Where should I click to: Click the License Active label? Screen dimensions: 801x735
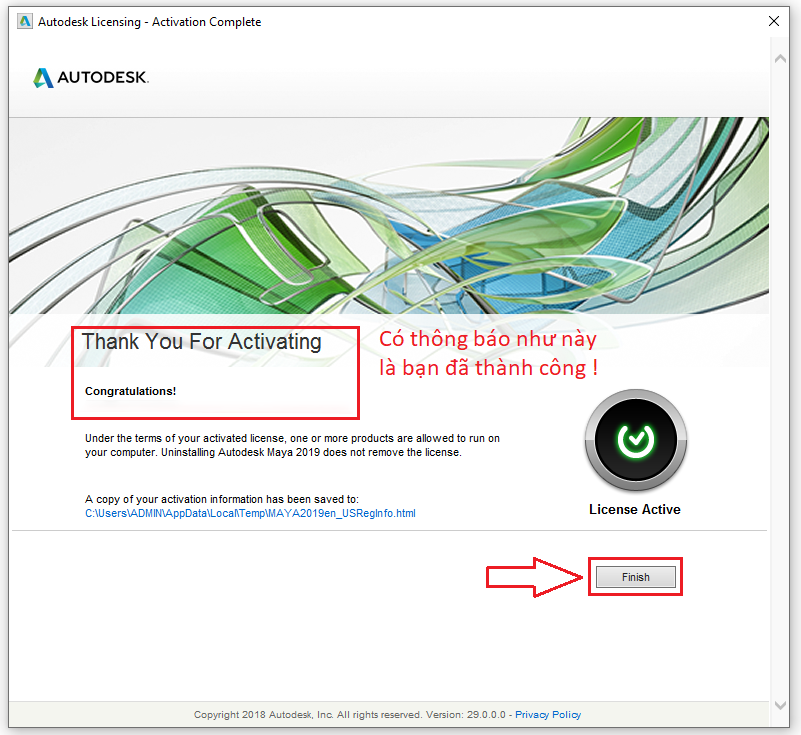[635, 509]
